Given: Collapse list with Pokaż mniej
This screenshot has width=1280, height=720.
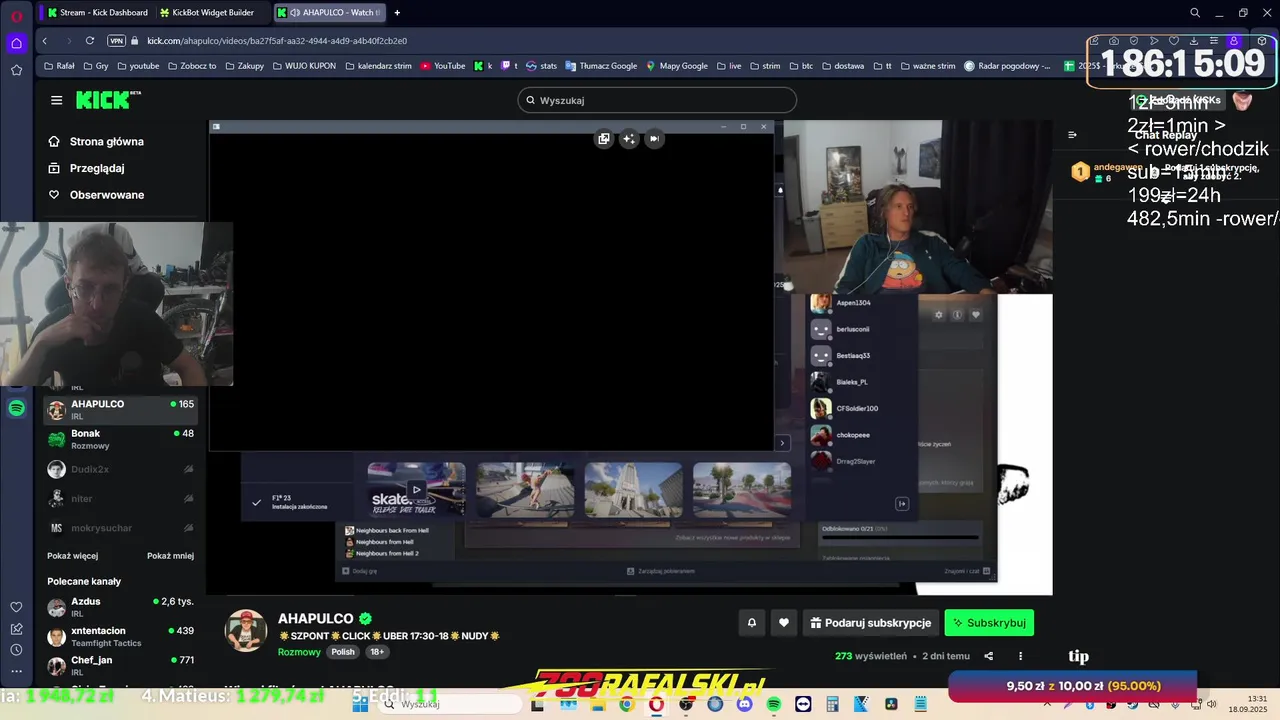Looking at the screenshot, I should (x=170, y=556).
